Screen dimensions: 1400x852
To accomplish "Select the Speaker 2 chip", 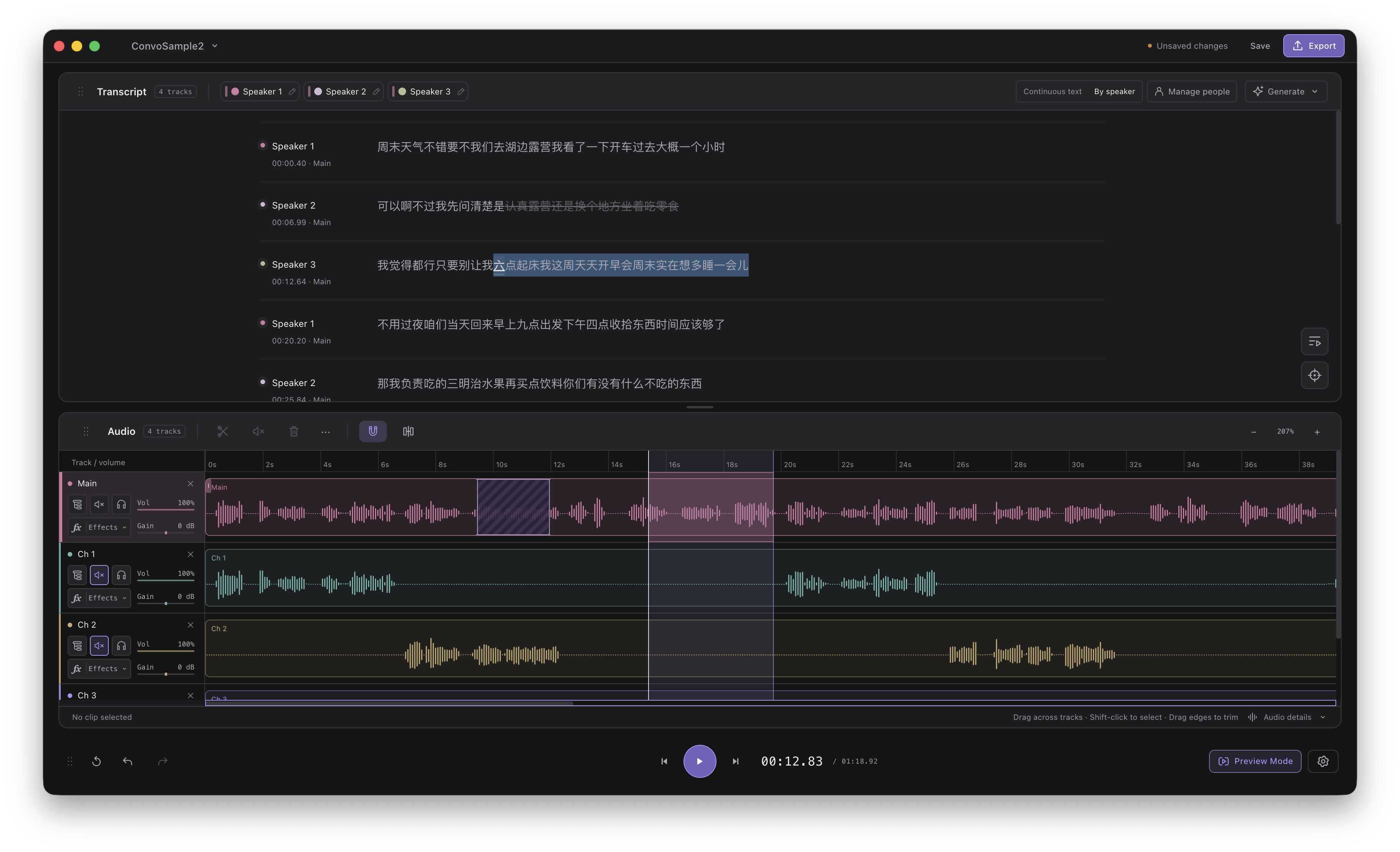I will pos(343,91).
